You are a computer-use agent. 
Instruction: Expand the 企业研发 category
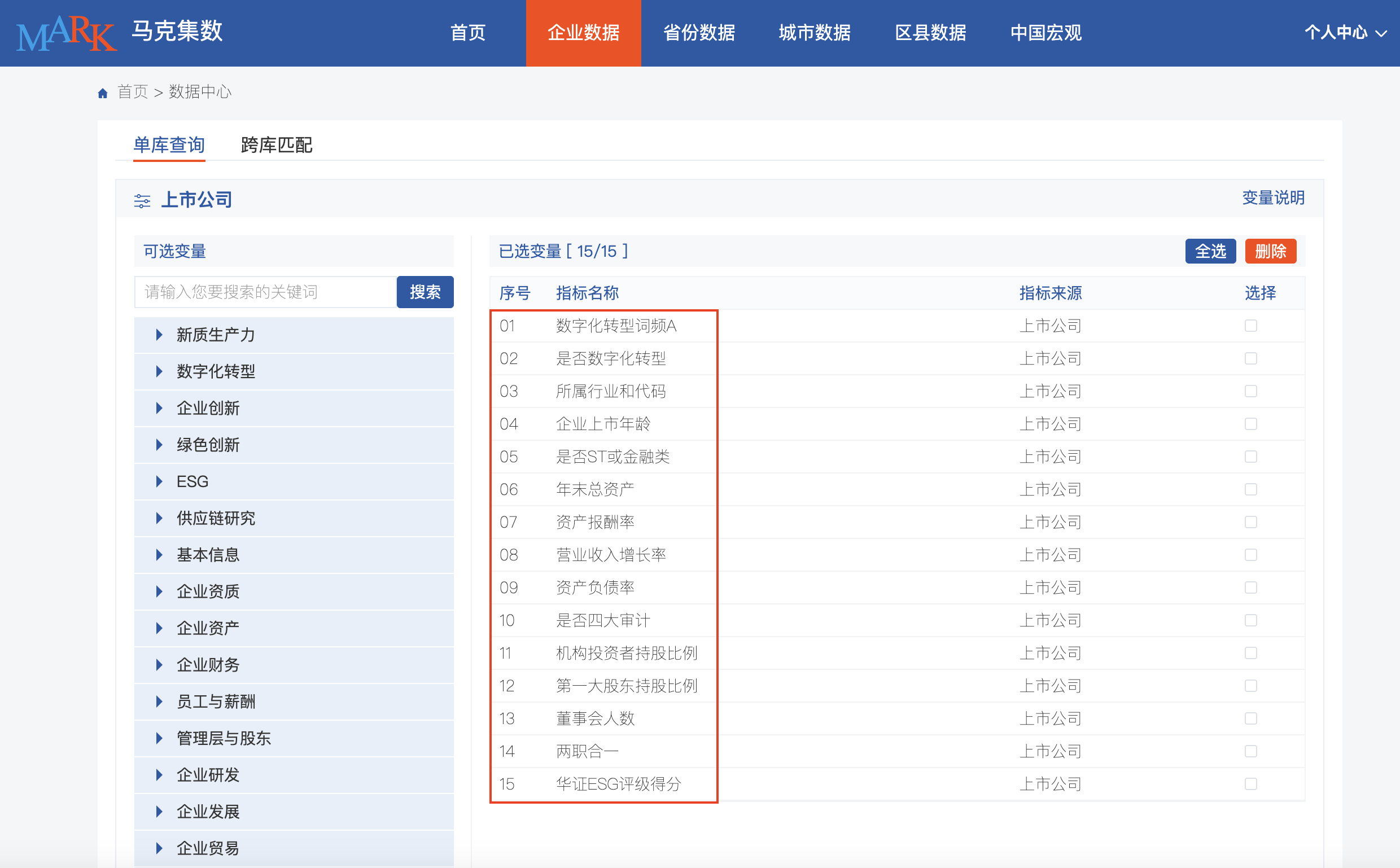pyautogui.click(x=294, y=775)
